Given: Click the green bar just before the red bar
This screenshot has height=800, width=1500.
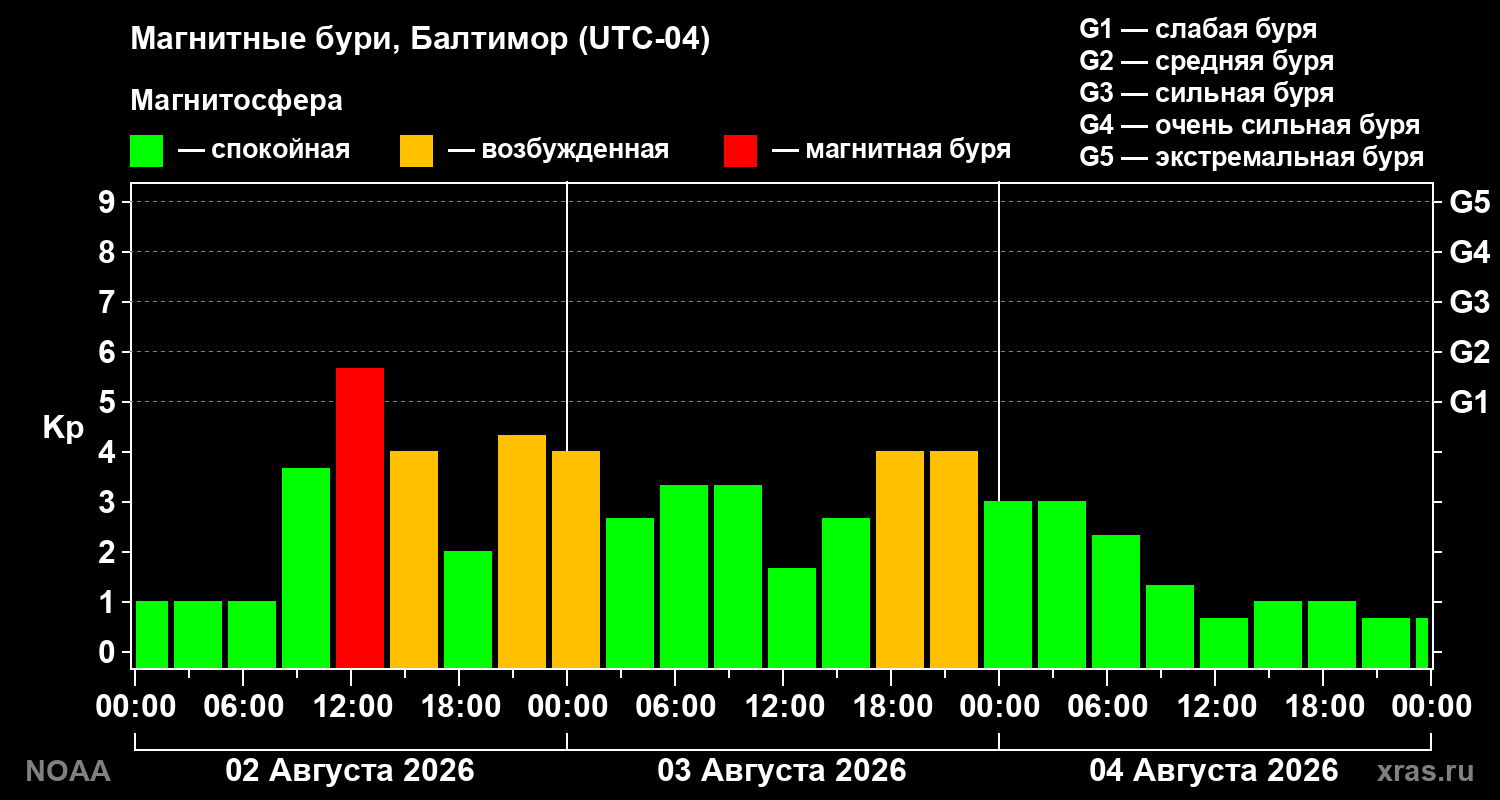Looking at the screenshot, I should 306,568.
